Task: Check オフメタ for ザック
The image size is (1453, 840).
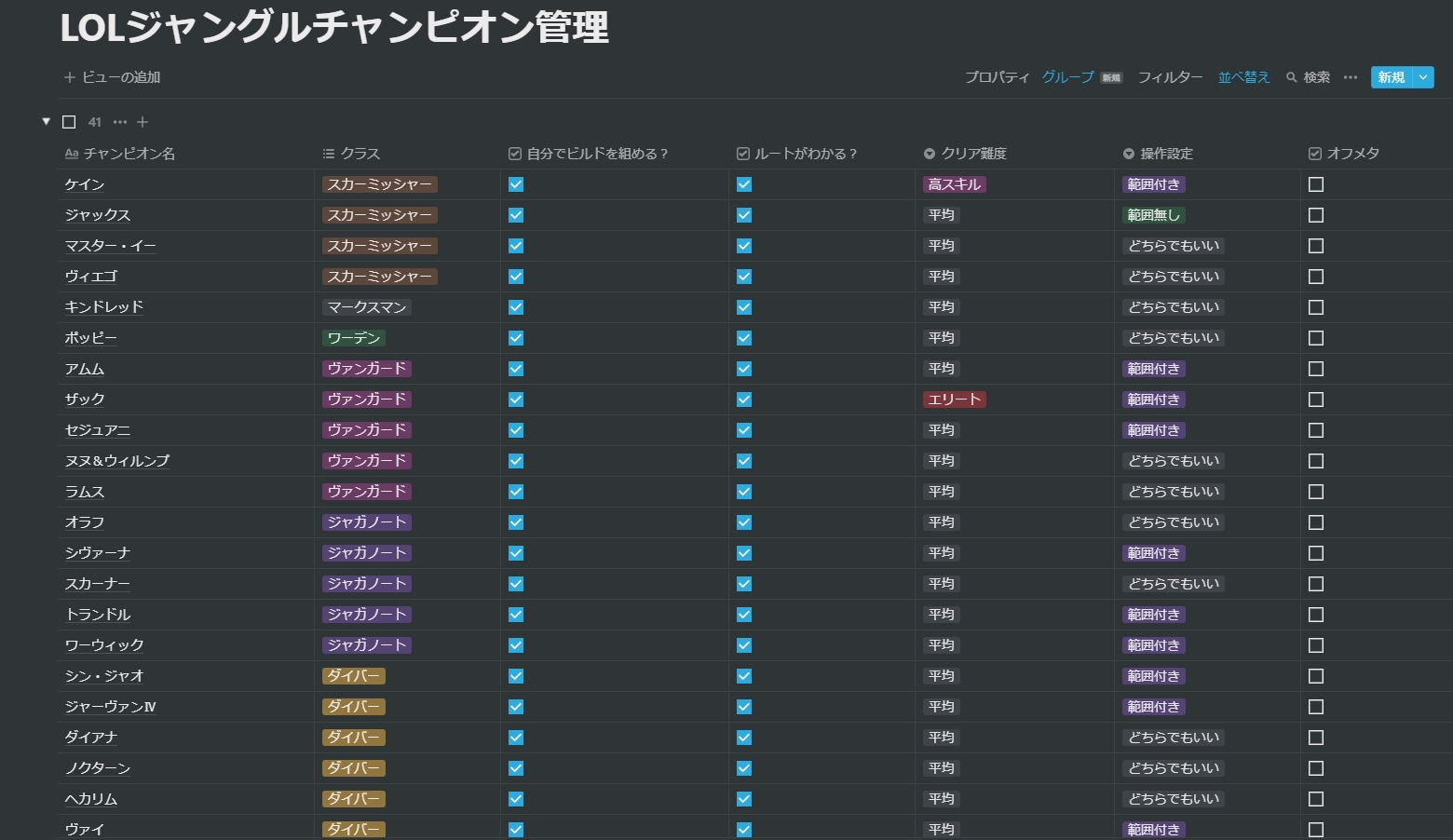Action: point(1316,400)
